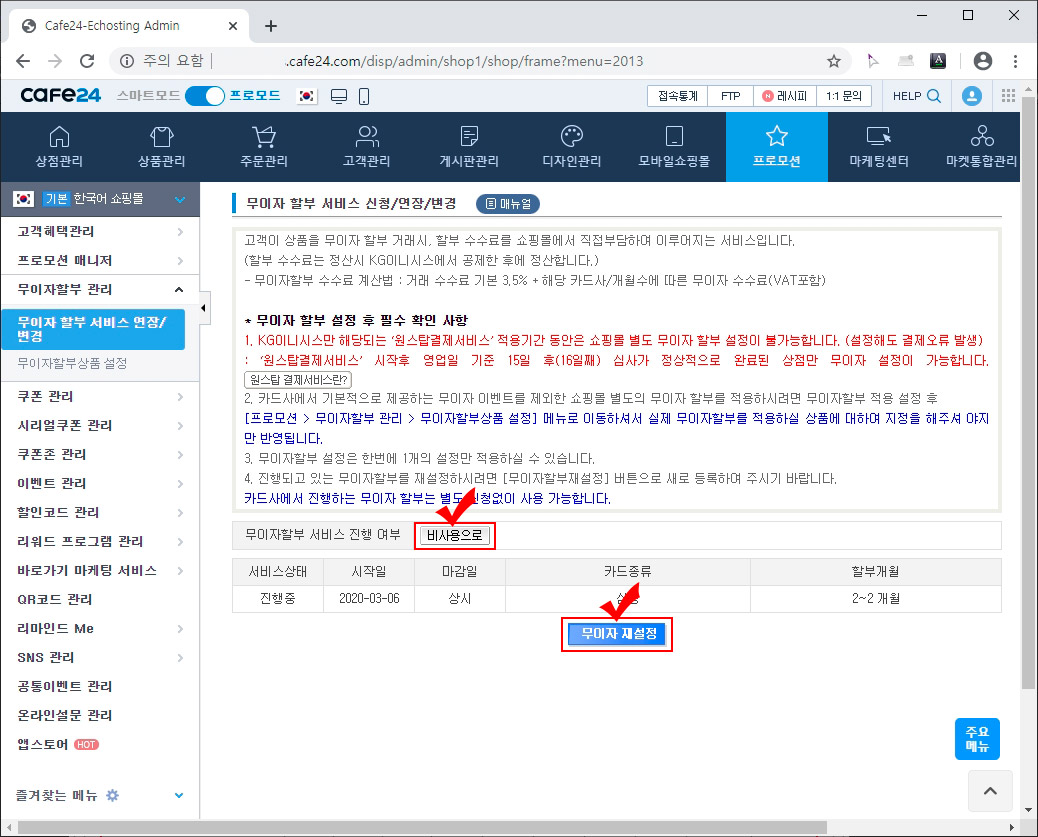Screen dimensions: 1038x837
Task: Bookmark page with star icon
Action: [834, 61]
